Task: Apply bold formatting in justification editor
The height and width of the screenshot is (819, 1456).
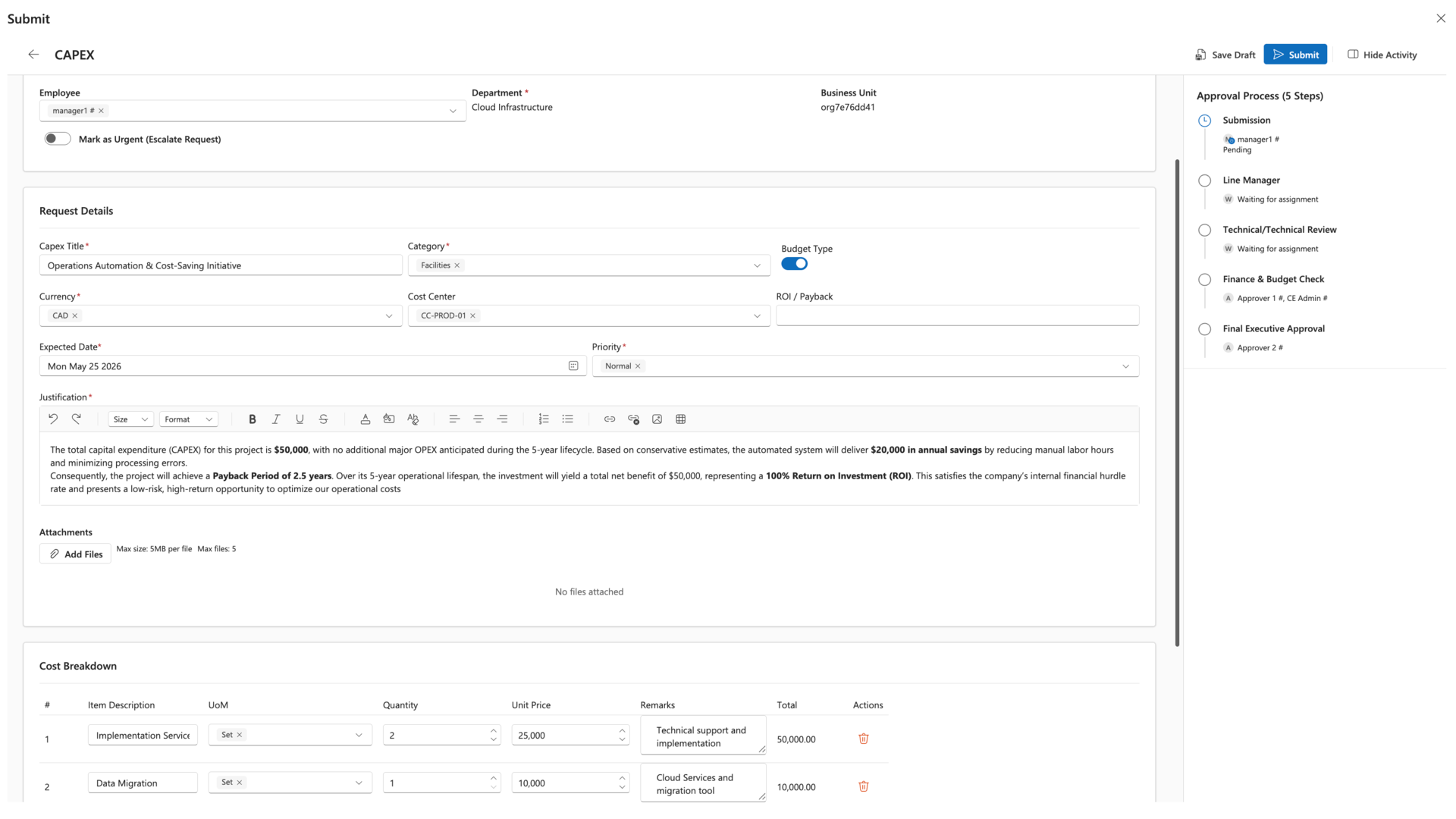Action: (x=253, y=419)
